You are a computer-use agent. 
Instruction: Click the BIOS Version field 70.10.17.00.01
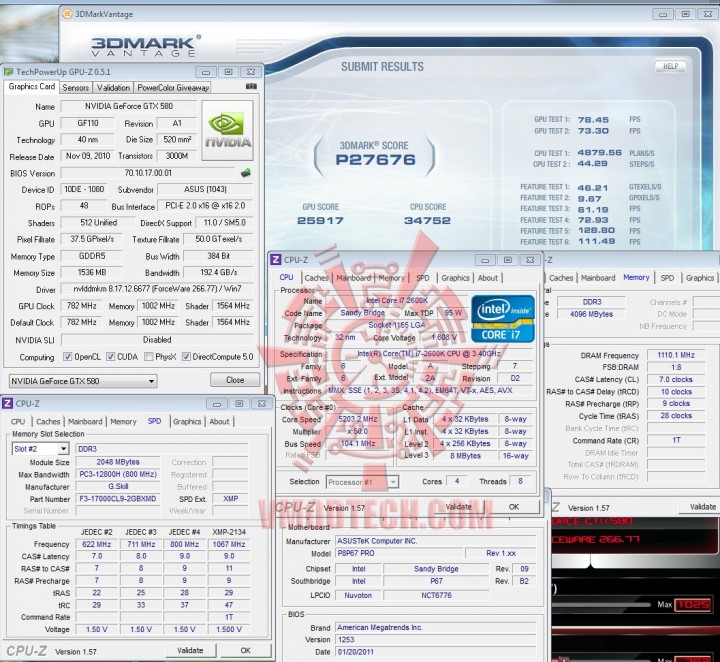[x=148, y=173]
